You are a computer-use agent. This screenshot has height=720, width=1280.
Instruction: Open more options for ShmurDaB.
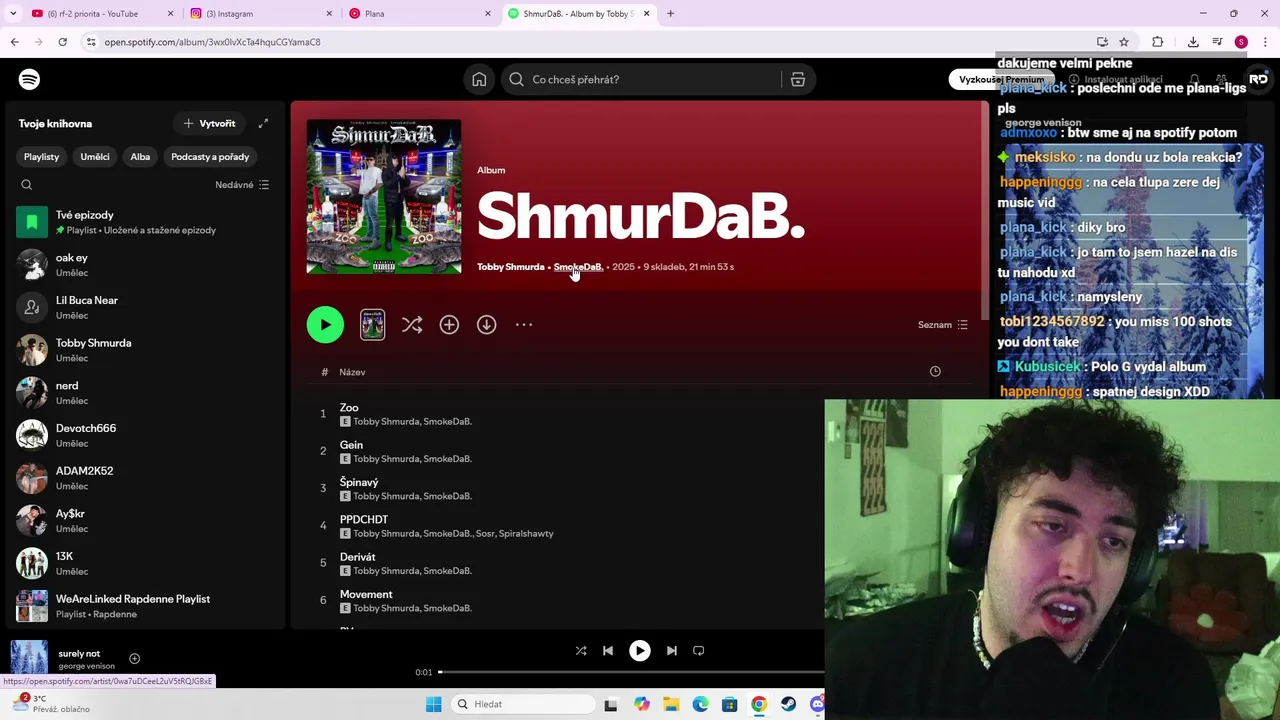[x=524, y=324]
